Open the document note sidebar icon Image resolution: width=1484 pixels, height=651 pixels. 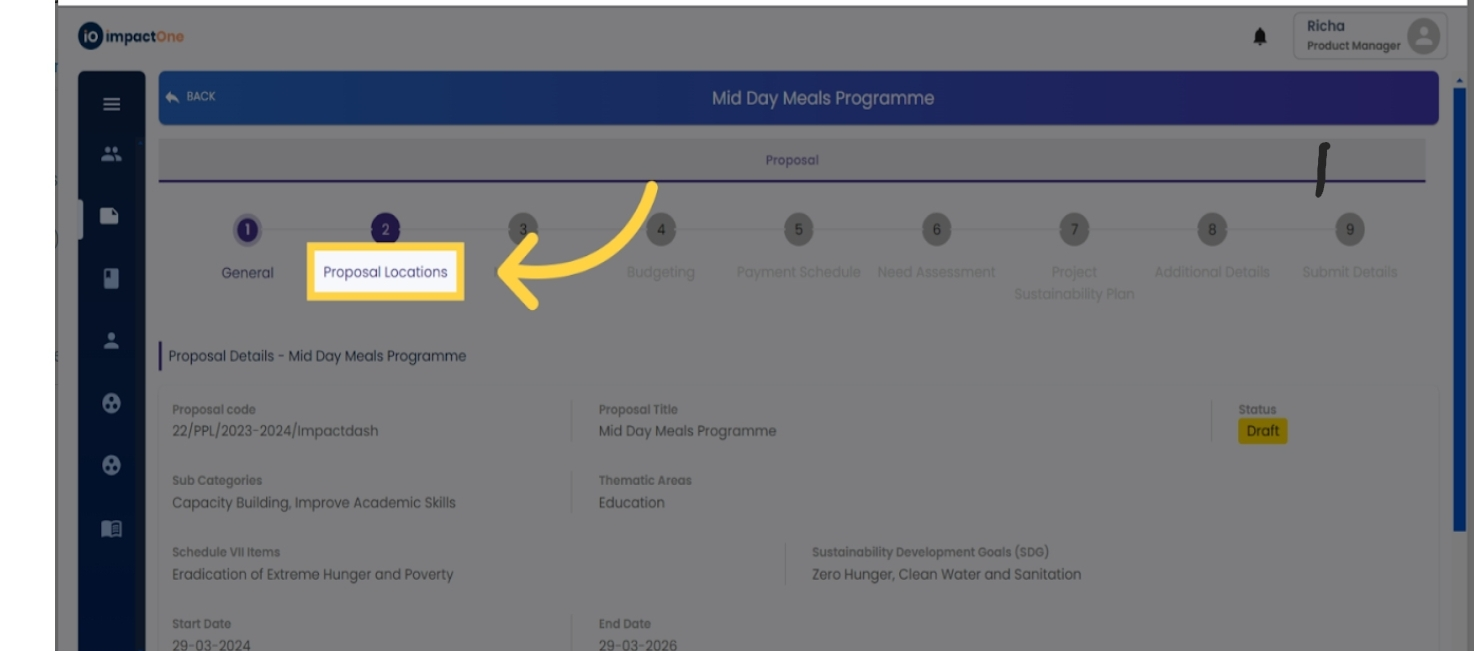(x=111, y=216)
